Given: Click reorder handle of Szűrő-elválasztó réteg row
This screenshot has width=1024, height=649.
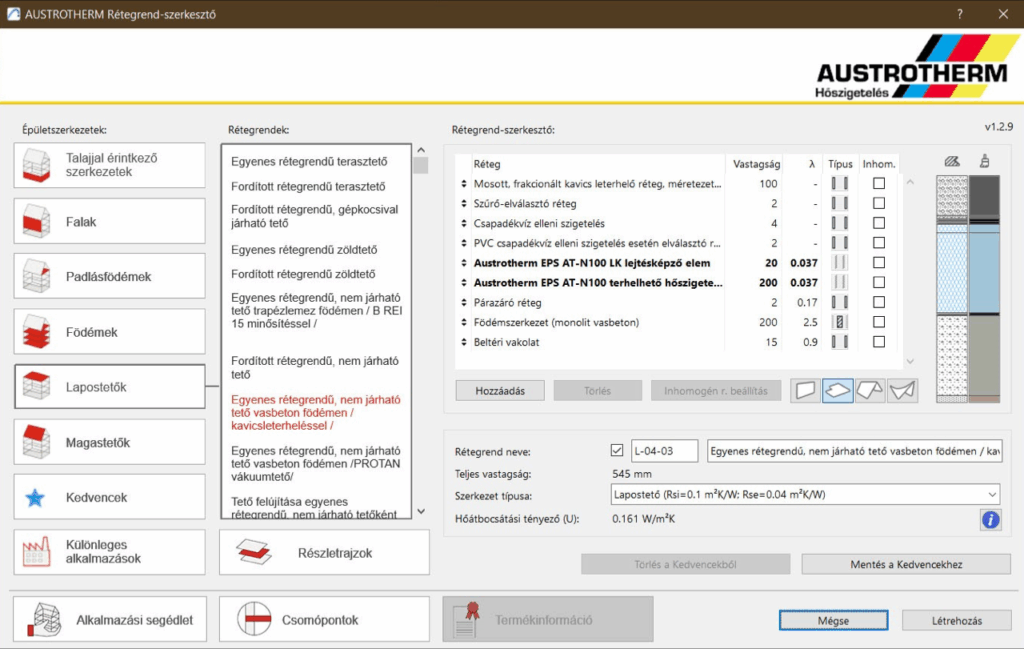Looking at the screenshot, I should 464,204.
